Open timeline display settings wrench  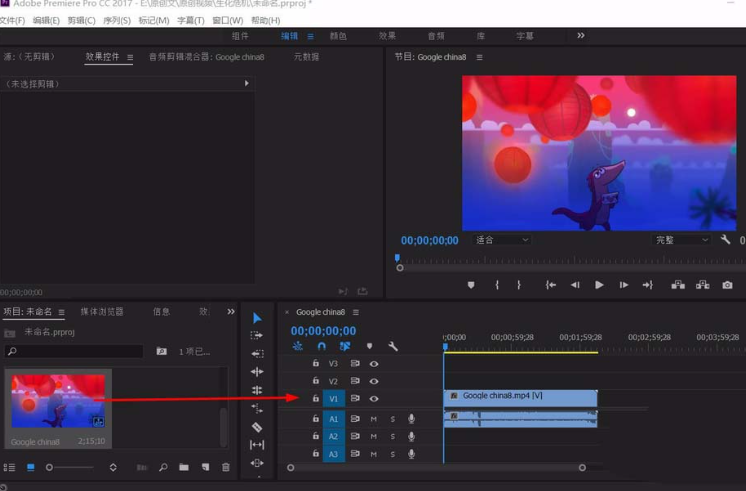click(x=393, y=347)
